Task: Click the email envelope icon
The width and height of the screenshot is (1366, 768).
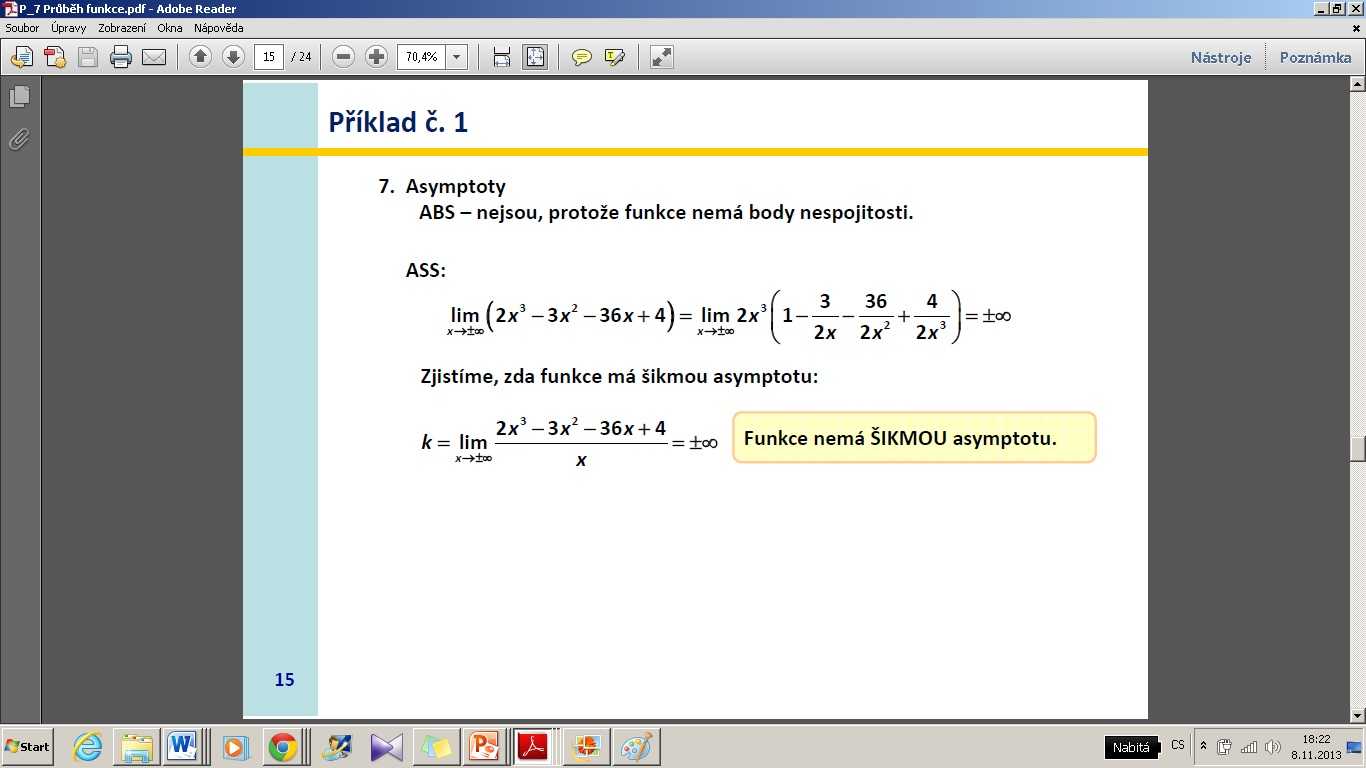Action: coord(154,57)
